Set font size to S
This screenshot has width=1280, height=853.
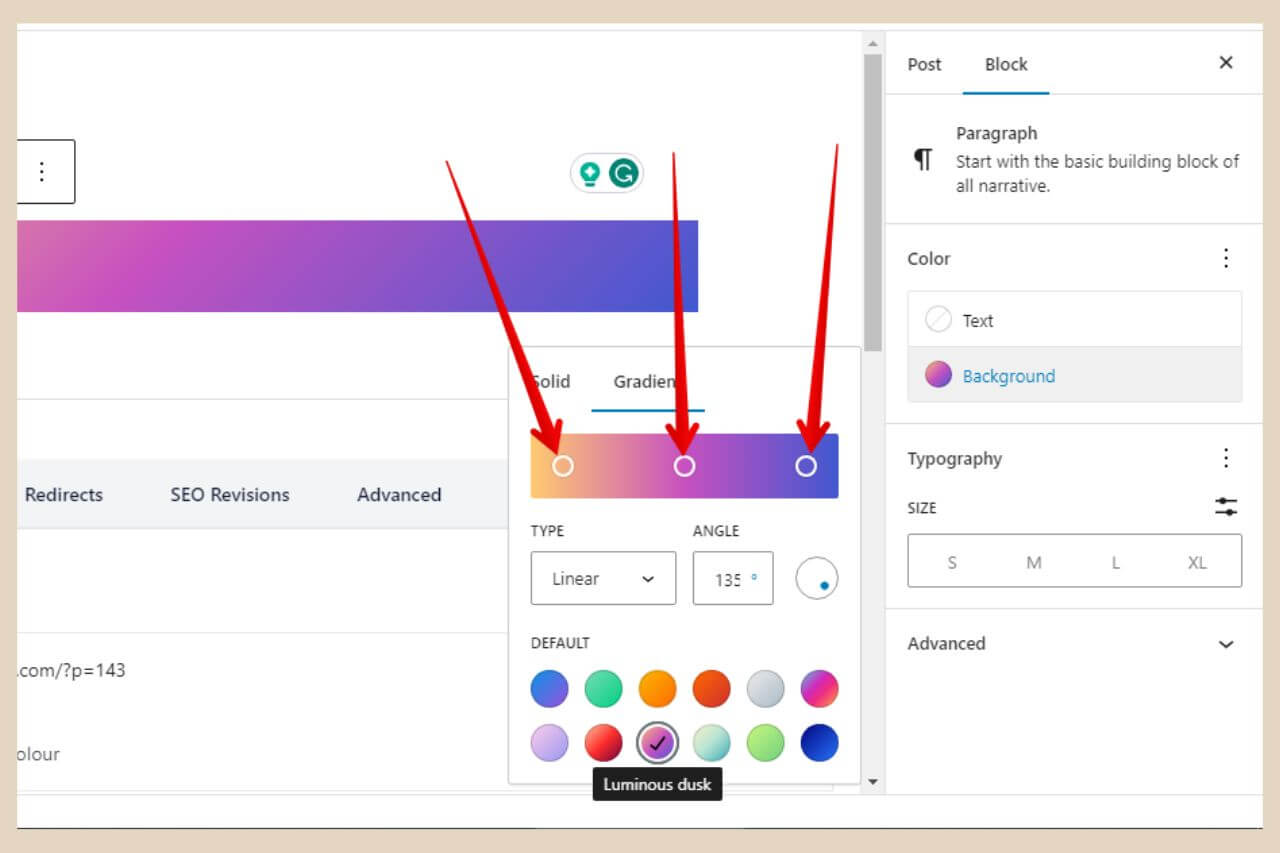951,562
